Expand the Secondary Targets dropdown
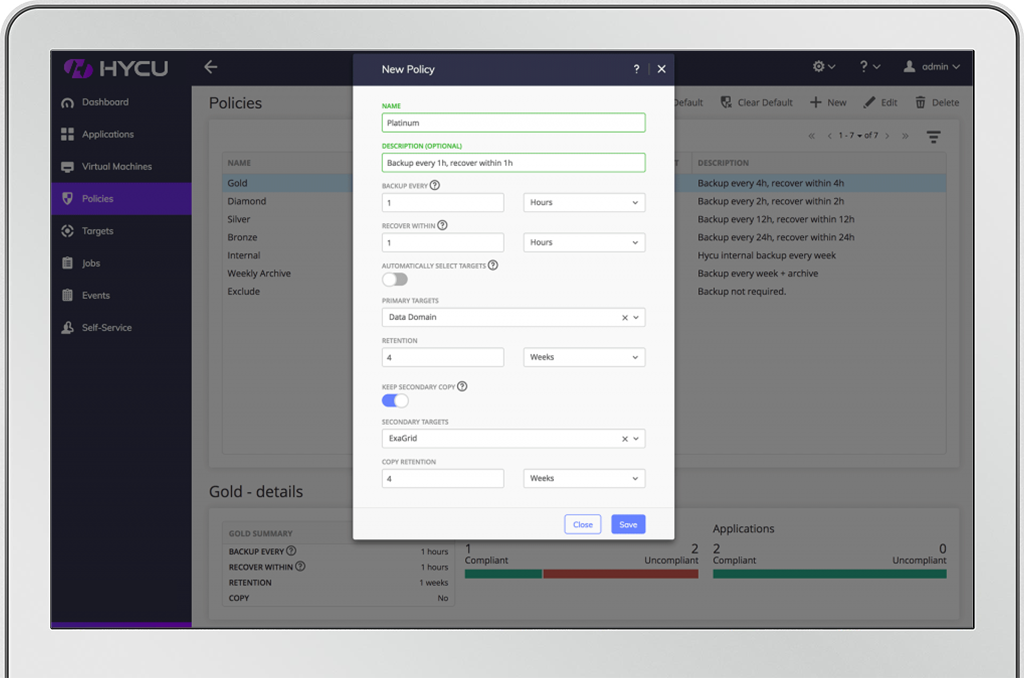This screenshot has height=678, width=1024. 636,439
